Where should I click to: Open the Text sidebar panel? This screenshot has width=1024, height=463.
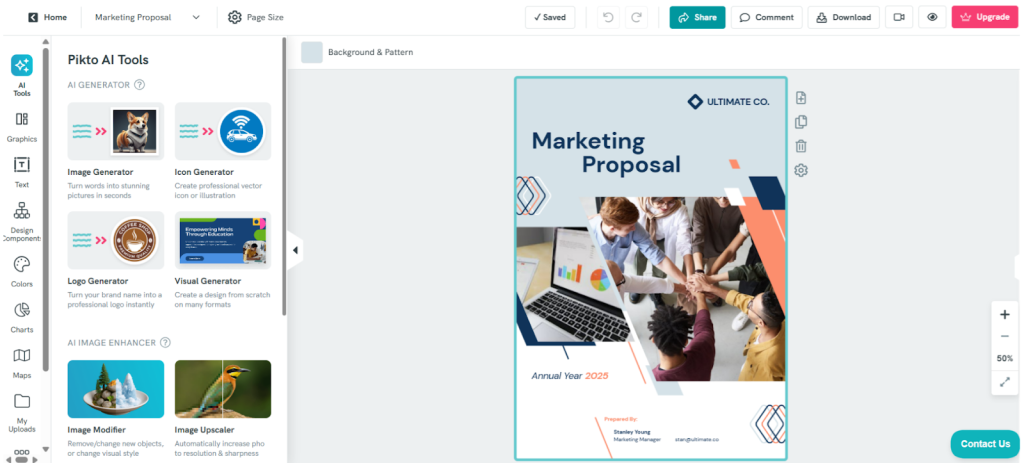(x=22, y=172)
